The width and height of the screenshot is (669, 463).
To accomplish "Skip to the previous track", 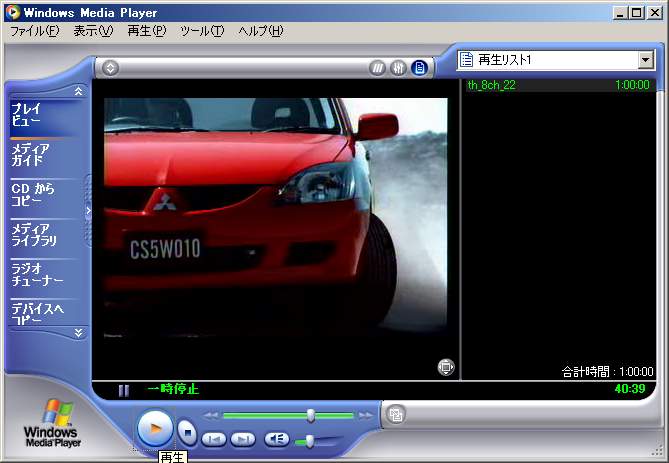I will tap(214, 439).
